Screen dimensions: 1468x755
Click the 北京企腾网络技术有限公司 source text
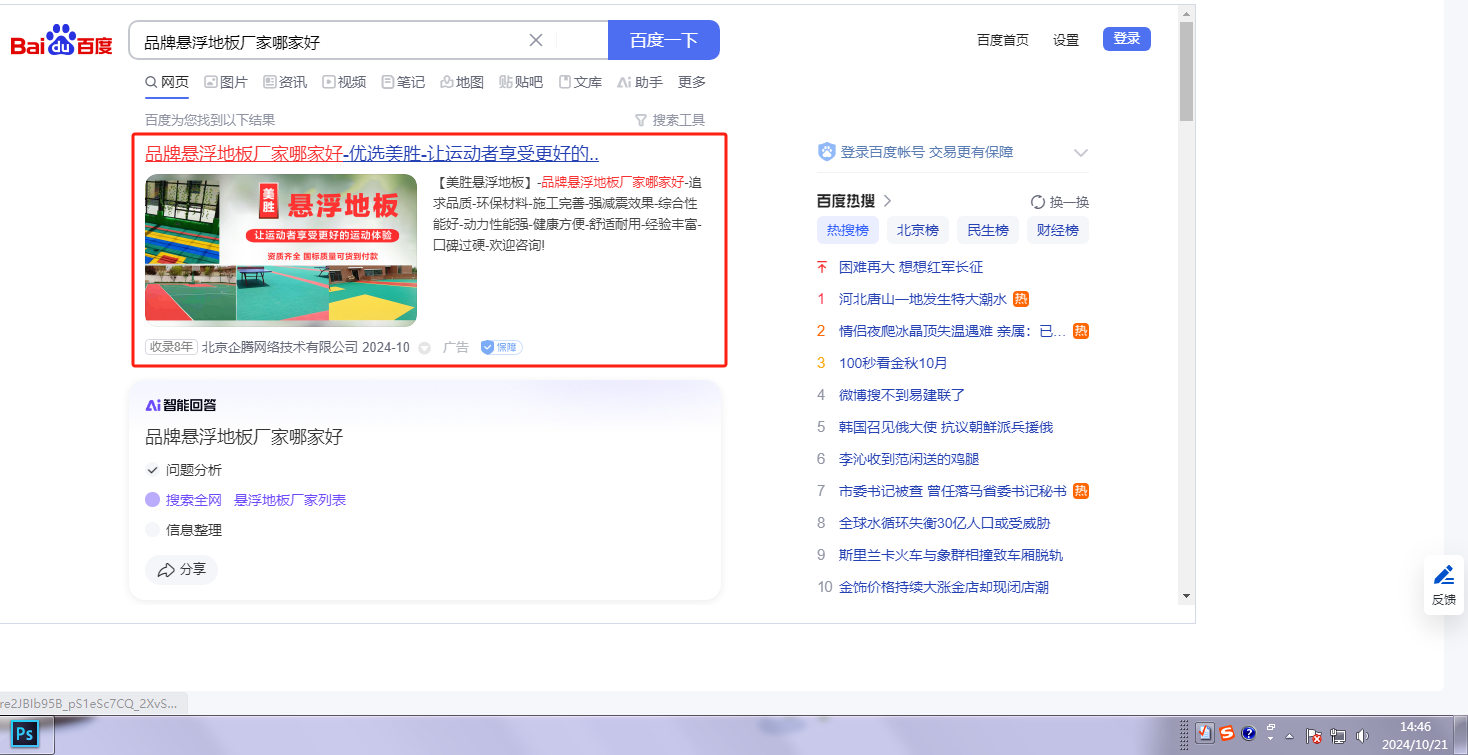point(280,347)
